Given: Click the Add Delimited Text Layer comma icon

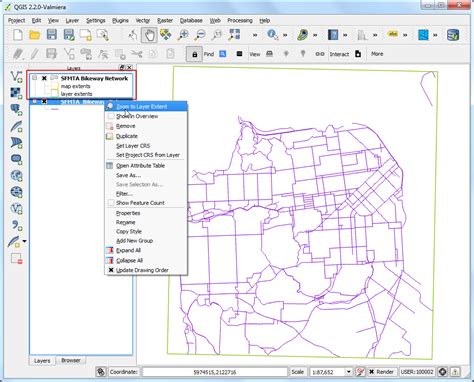Looking at the screenshot, I should point(16,225).
